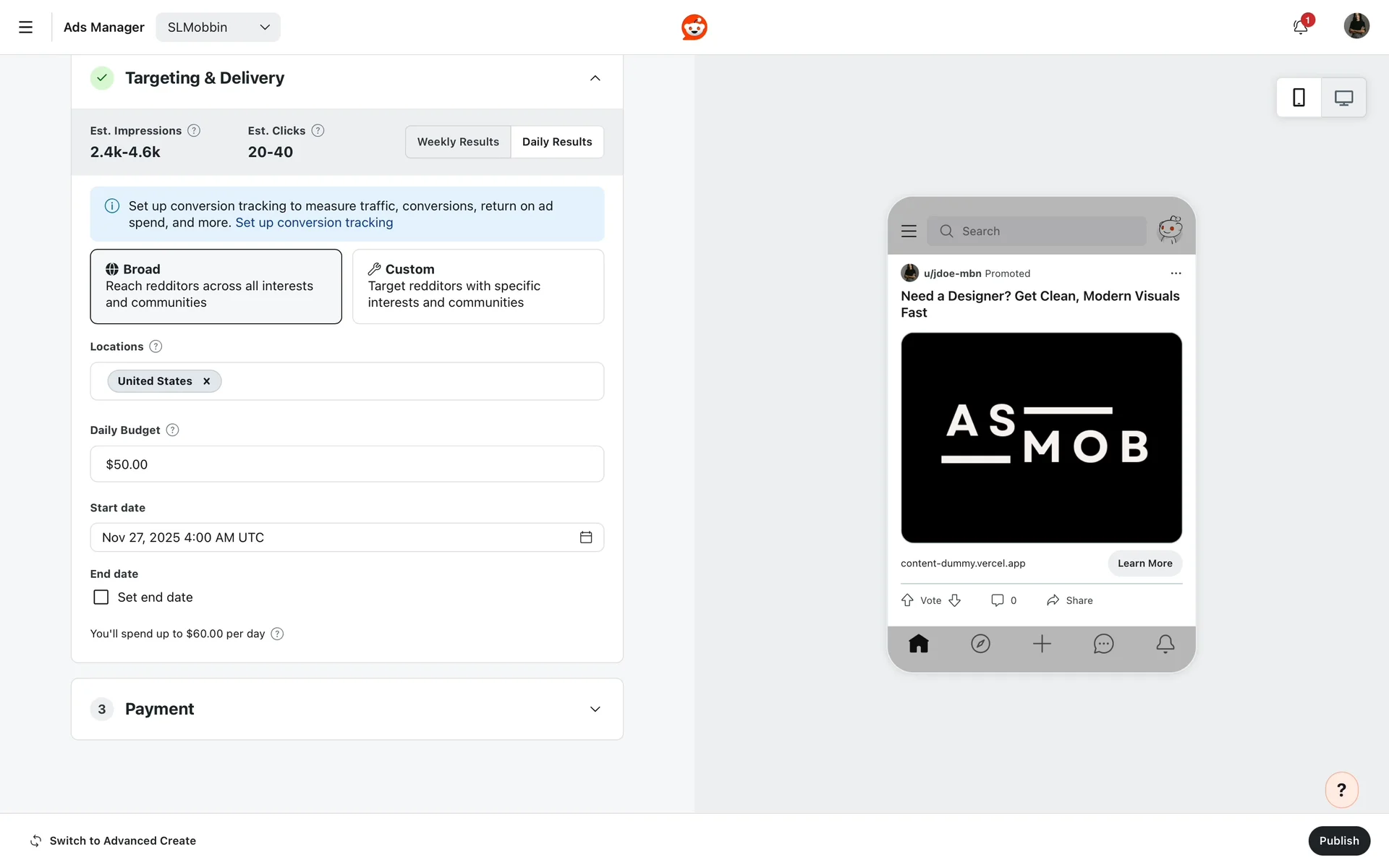1389x868 pixels.
Task: Select Broad targeting option
Action: [x=216, y=286]
